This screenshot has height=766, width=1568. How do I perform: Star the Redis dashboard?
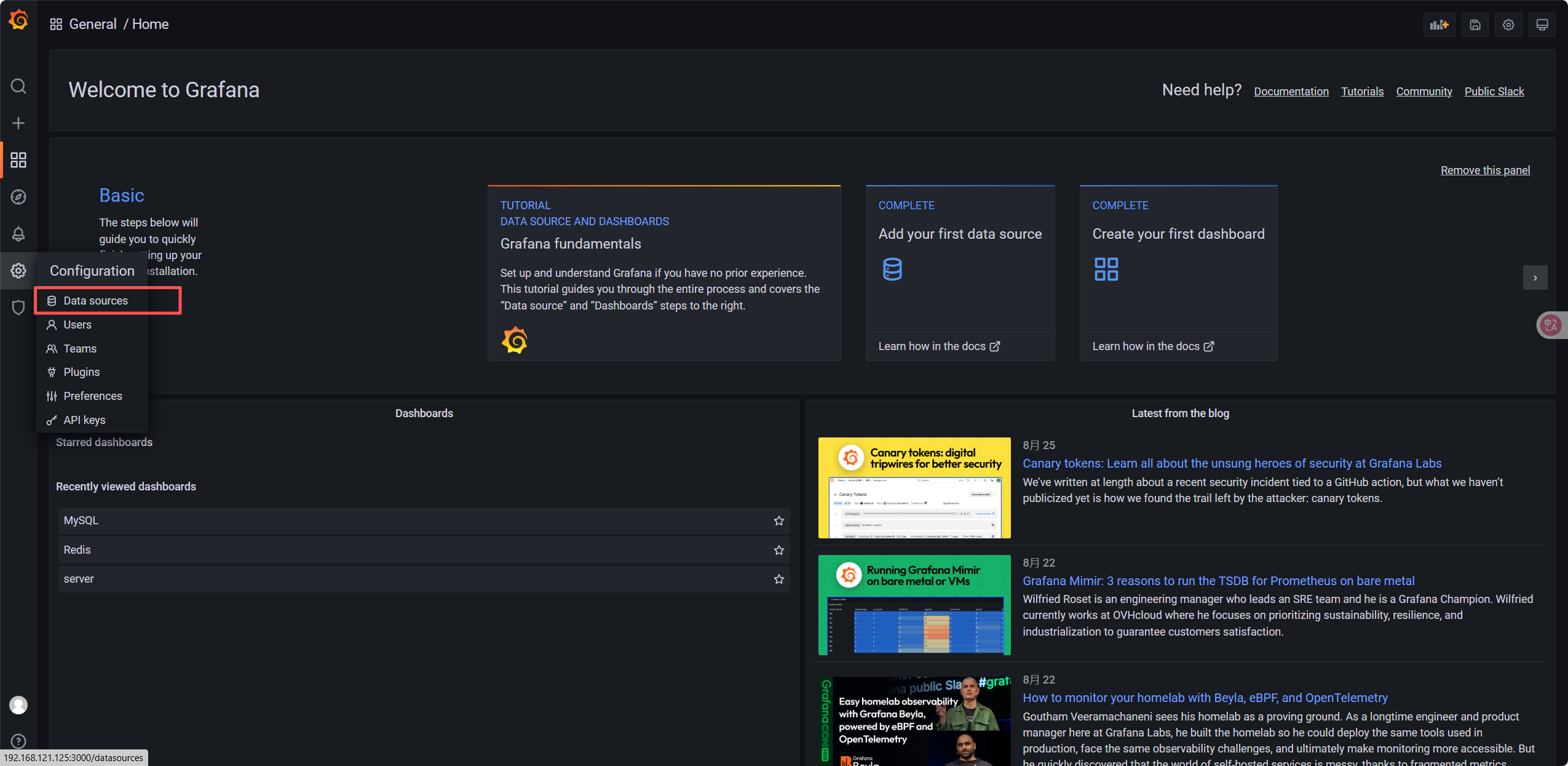[779, 550]
